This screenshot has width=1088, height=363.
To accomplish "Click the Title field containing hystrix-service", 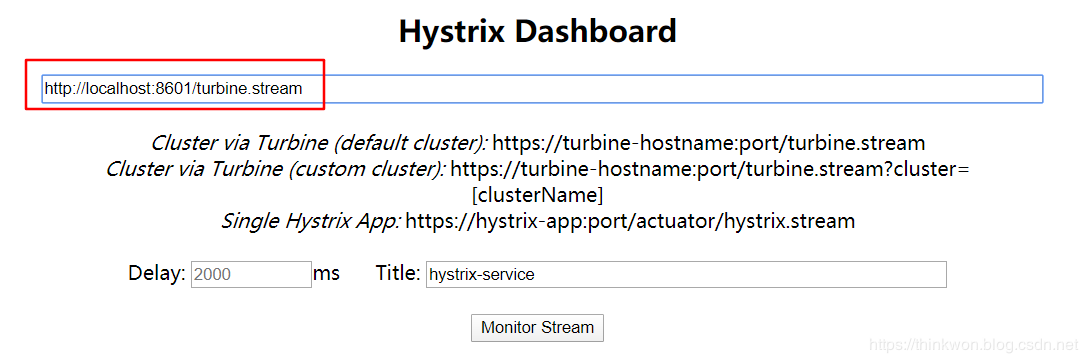I will pos(686,274).
